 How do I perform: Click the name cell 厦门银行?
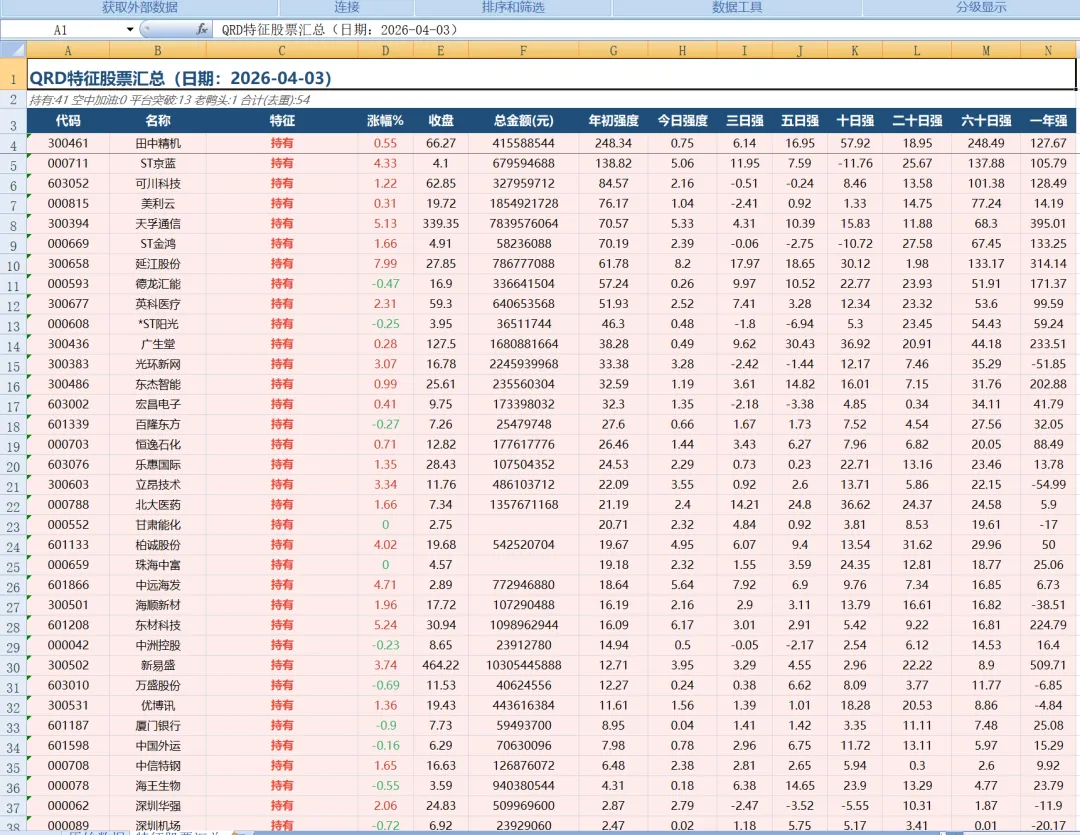pyautogui.click(x=158, y=725)
